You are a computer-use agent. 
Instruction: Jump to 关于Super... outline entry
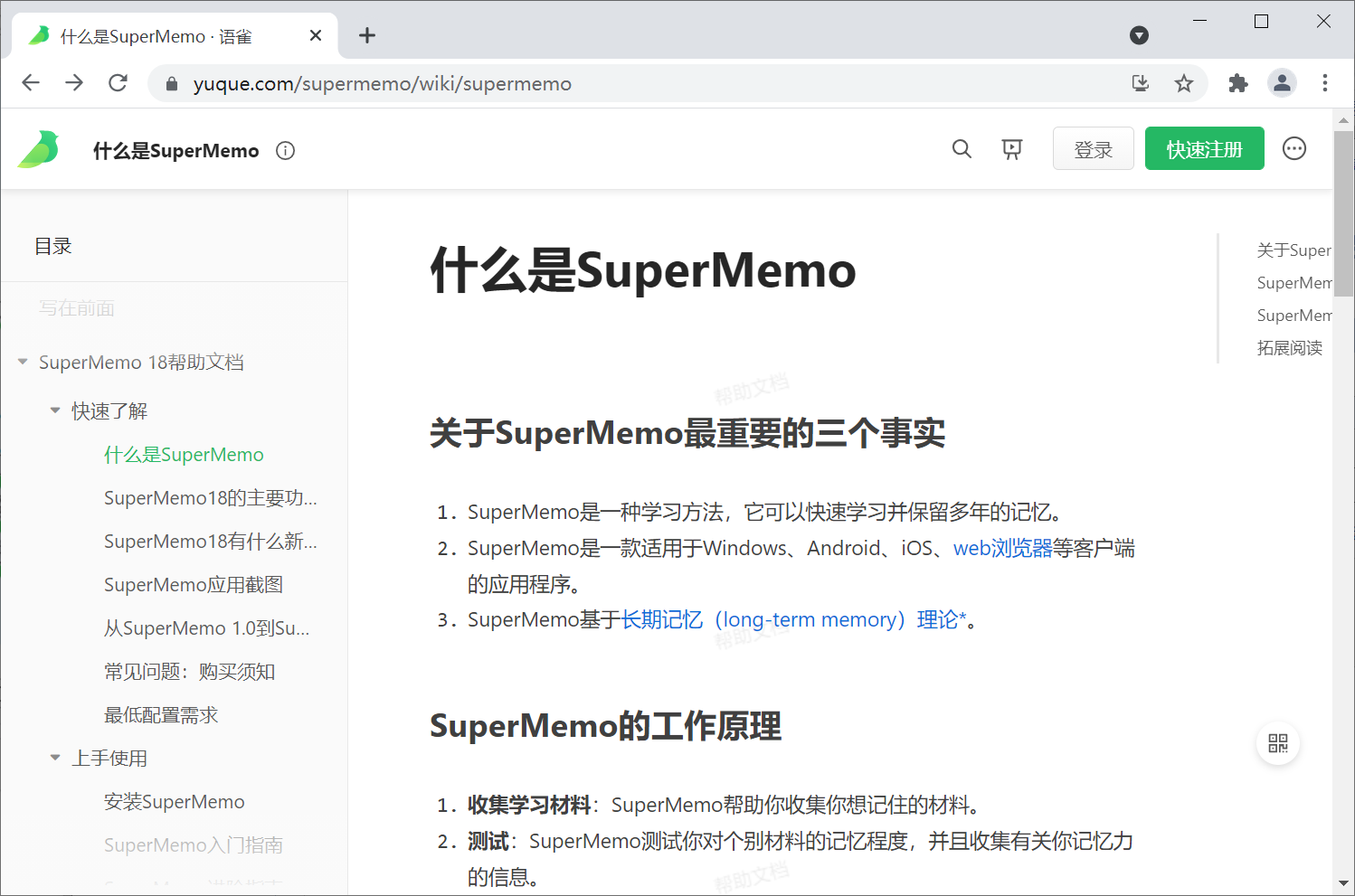coord(1293,250)
